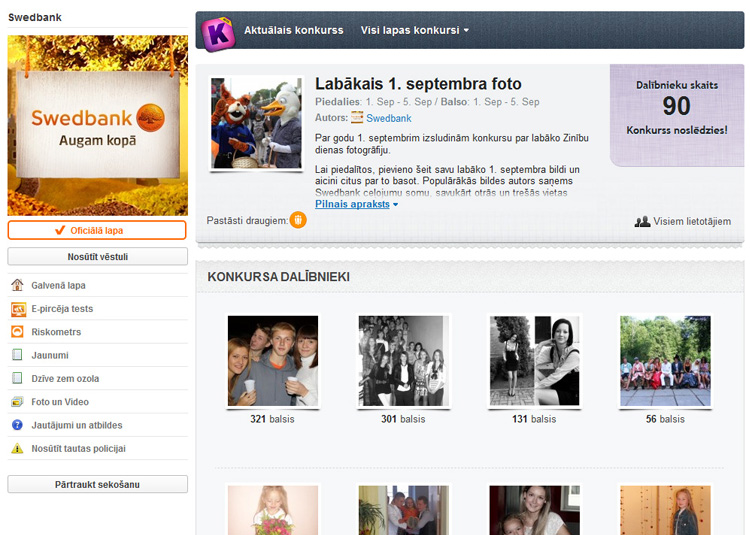Open the Aktuālais konkurss tab
This screenshot has height=535, width=750.
pos(294,30)
